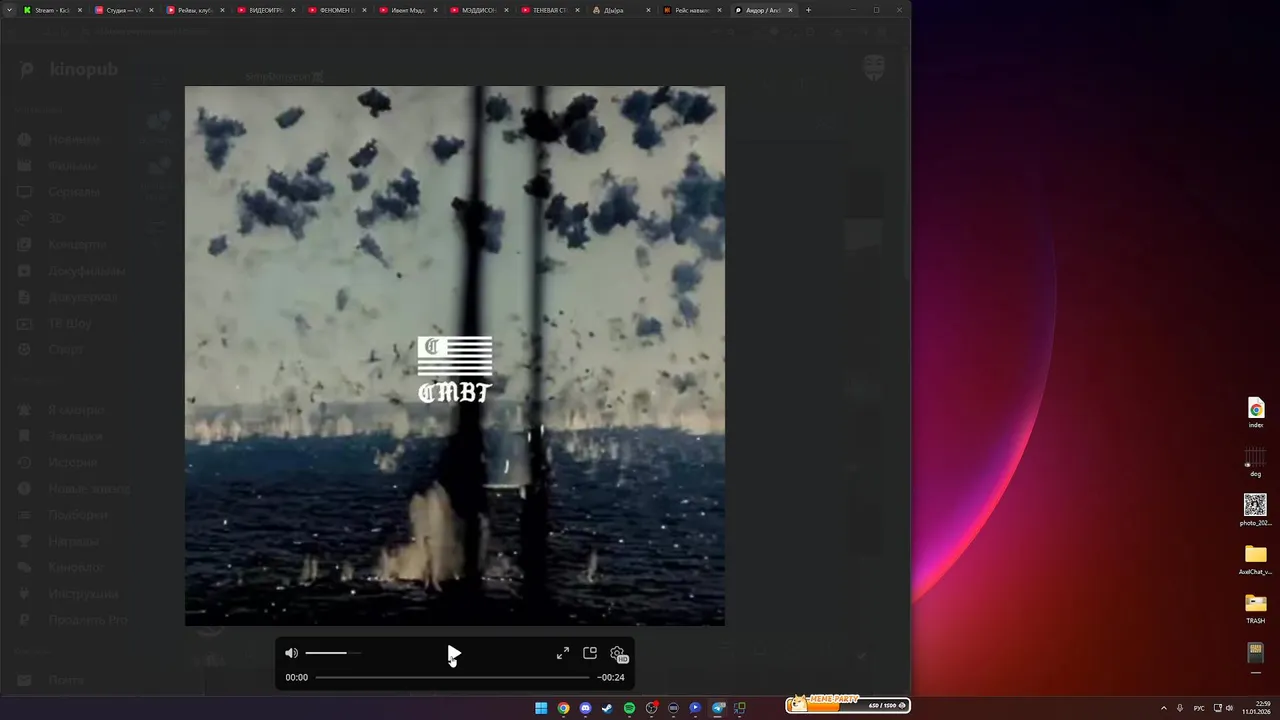Enter fullscreen mode in the player
The height and width of the screenshot is (720, 1280).
563,653
